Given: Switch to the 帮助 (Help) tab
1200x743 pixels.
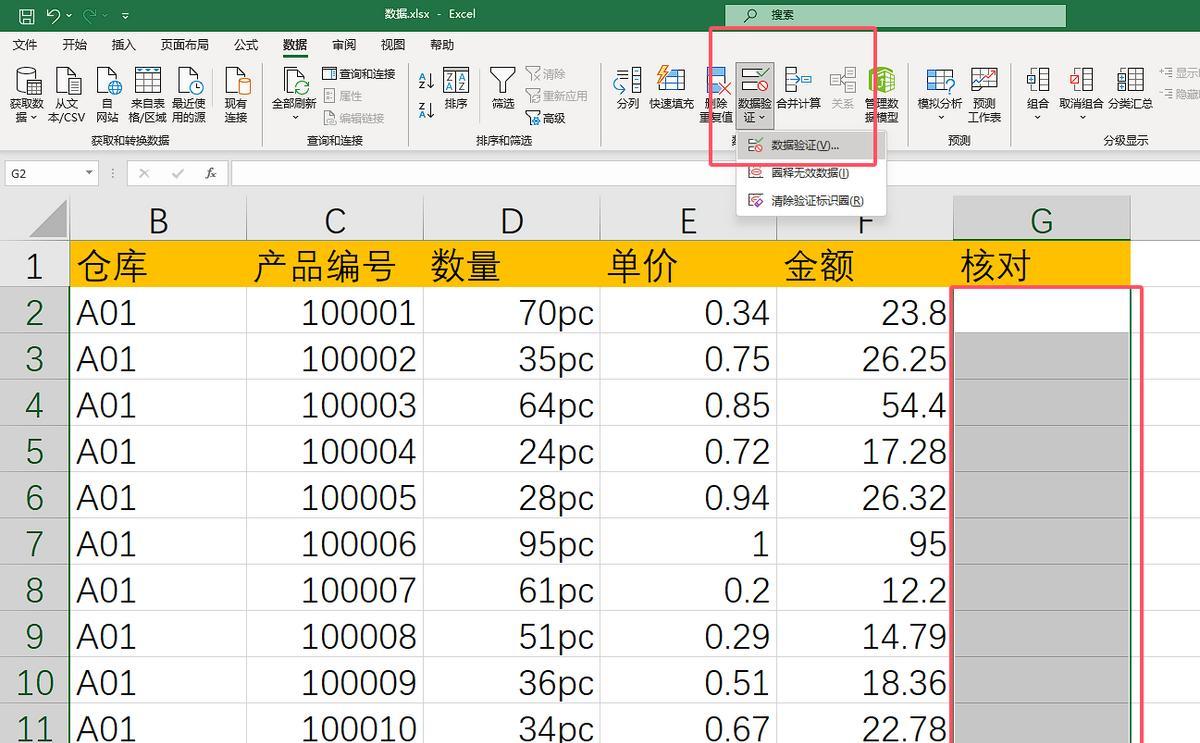Looking at the screenshot, I should click(x=442, y=45).
